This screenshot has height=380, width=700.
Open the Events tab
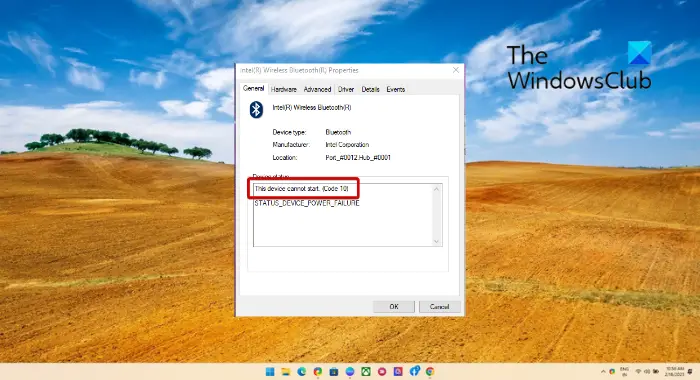(x=396, y=89)
